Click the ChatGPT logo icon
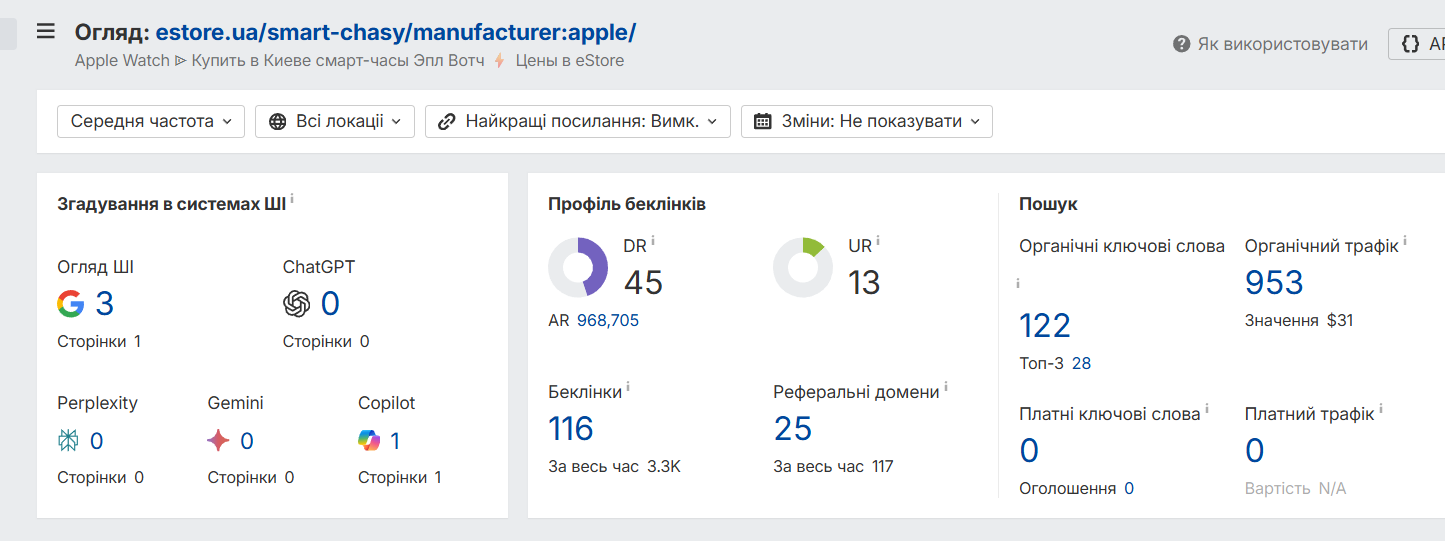 297,303
